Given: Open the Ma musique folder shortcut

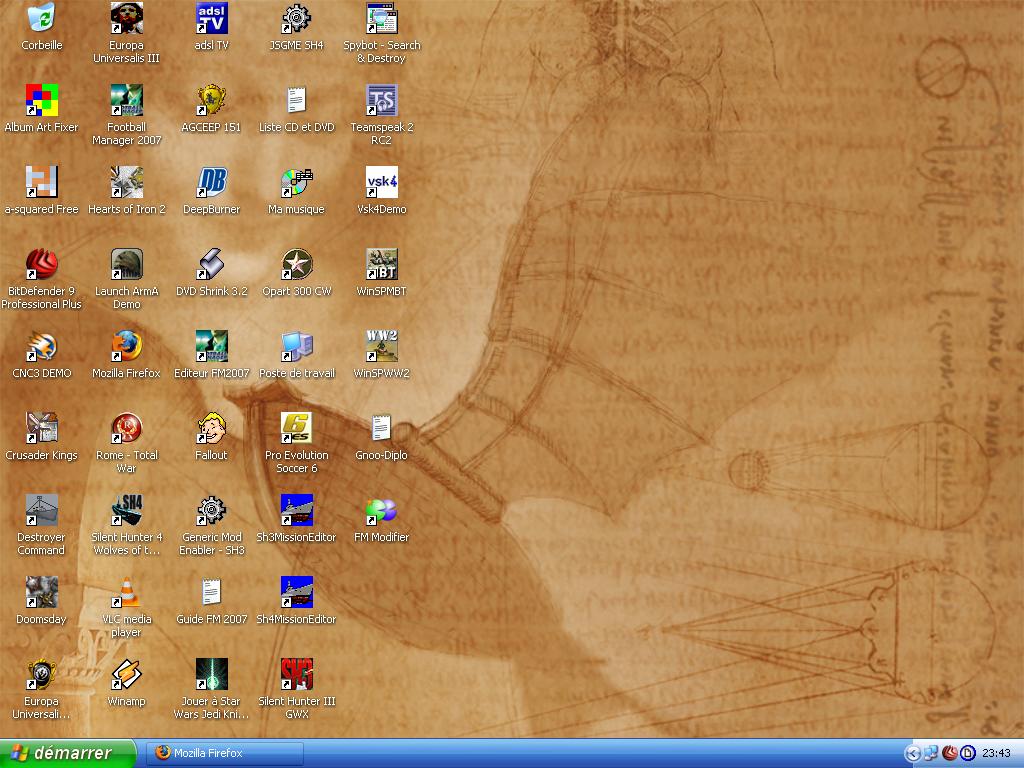Looking at the screenshot, I should point(296,182).
